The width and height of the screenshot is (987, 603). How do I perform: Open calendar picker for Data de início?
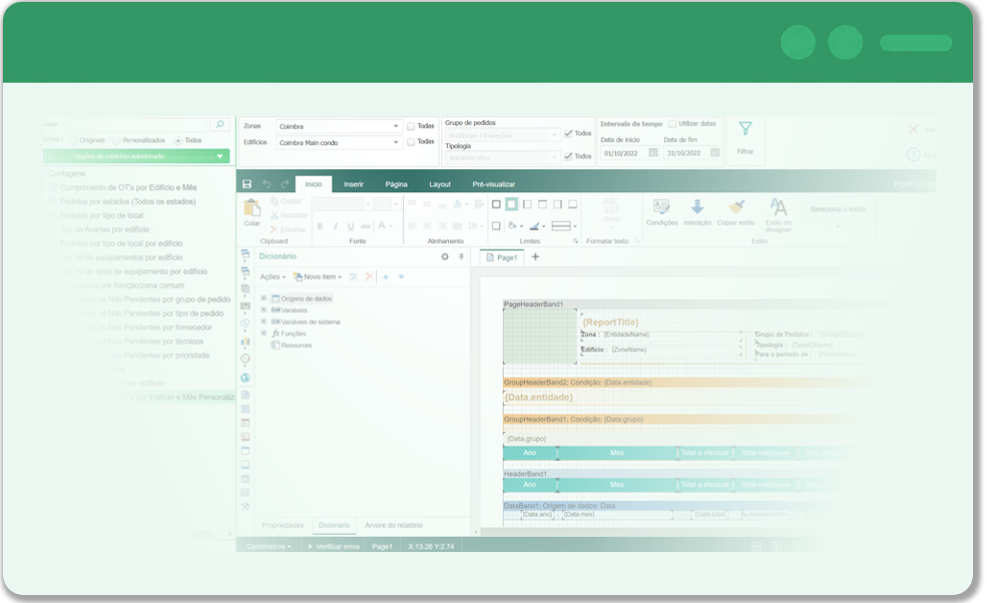coord(653,153)
